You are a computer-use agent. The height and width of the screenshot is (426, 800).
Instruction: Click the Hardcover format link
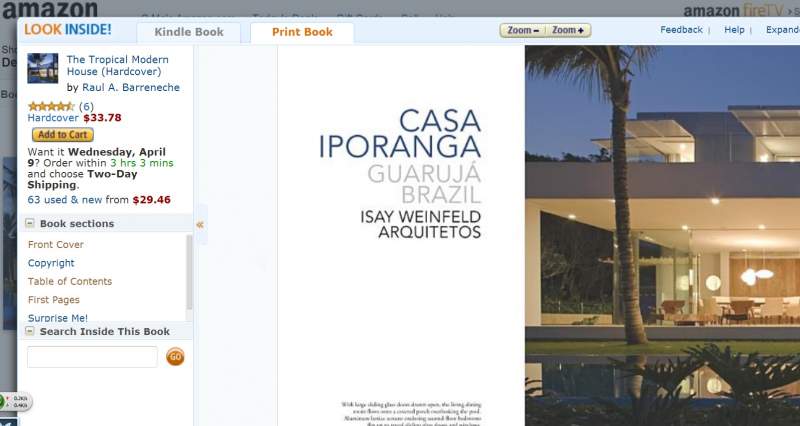point(53,118)
